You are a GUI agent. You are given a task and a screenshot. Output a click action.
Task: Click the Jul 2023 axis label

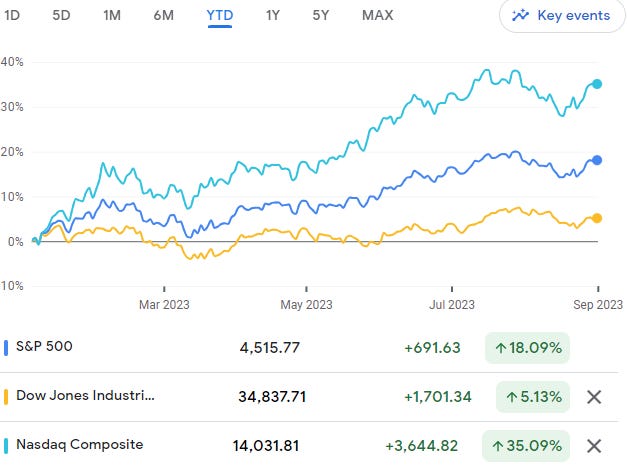[x=452, y=305]
